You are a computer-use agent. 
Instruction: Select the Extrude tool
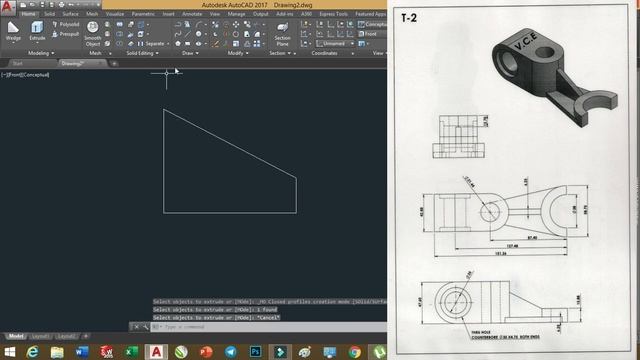pos(37,31)
